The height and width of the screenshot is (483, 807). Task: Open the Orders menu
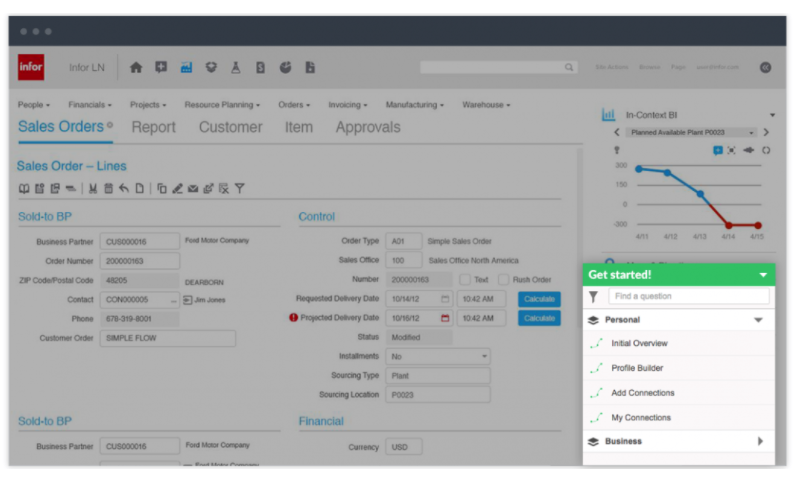tap(294, 105)
